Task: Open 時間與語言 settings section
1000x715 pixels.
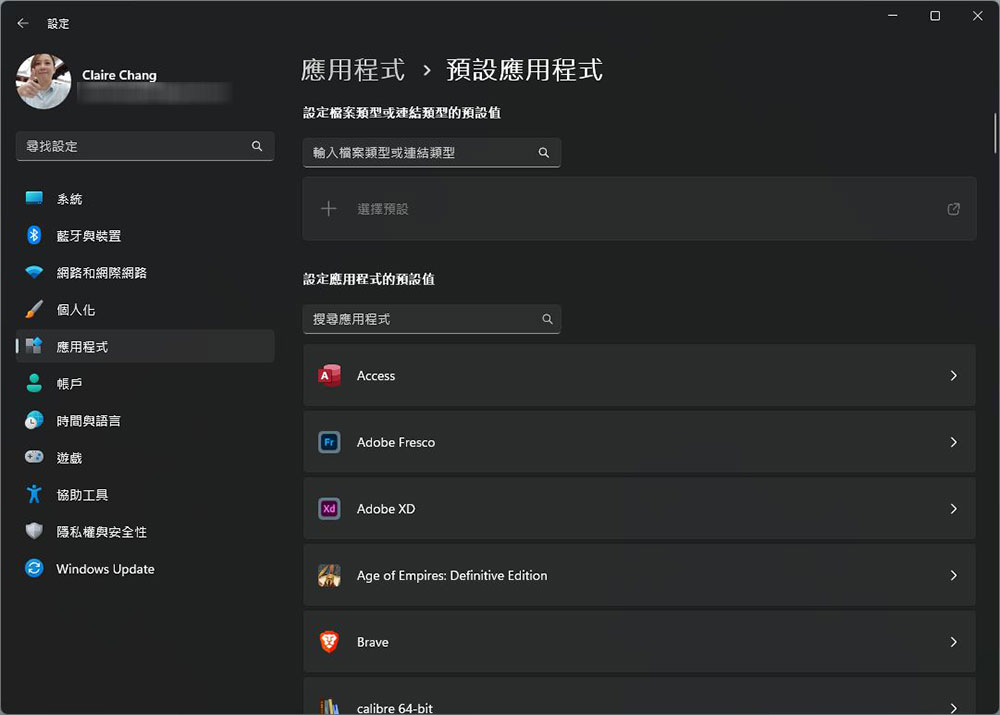Action: click(x=145, y=420)
